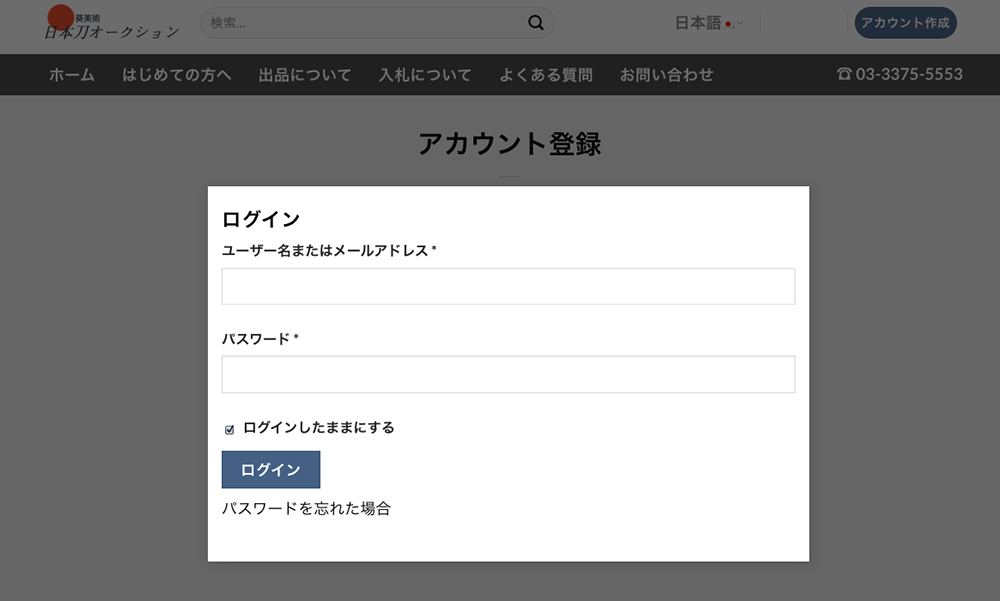Click the 日本刀オークション site logo
Image resolution: width=1000 pixels, height=601 pixels.
click(112, 24)
